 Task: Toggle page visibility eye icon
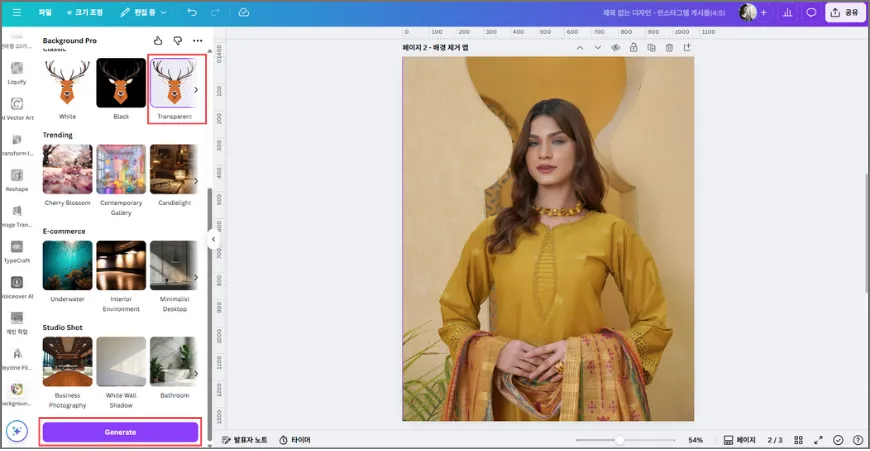[x=615, y=48]
